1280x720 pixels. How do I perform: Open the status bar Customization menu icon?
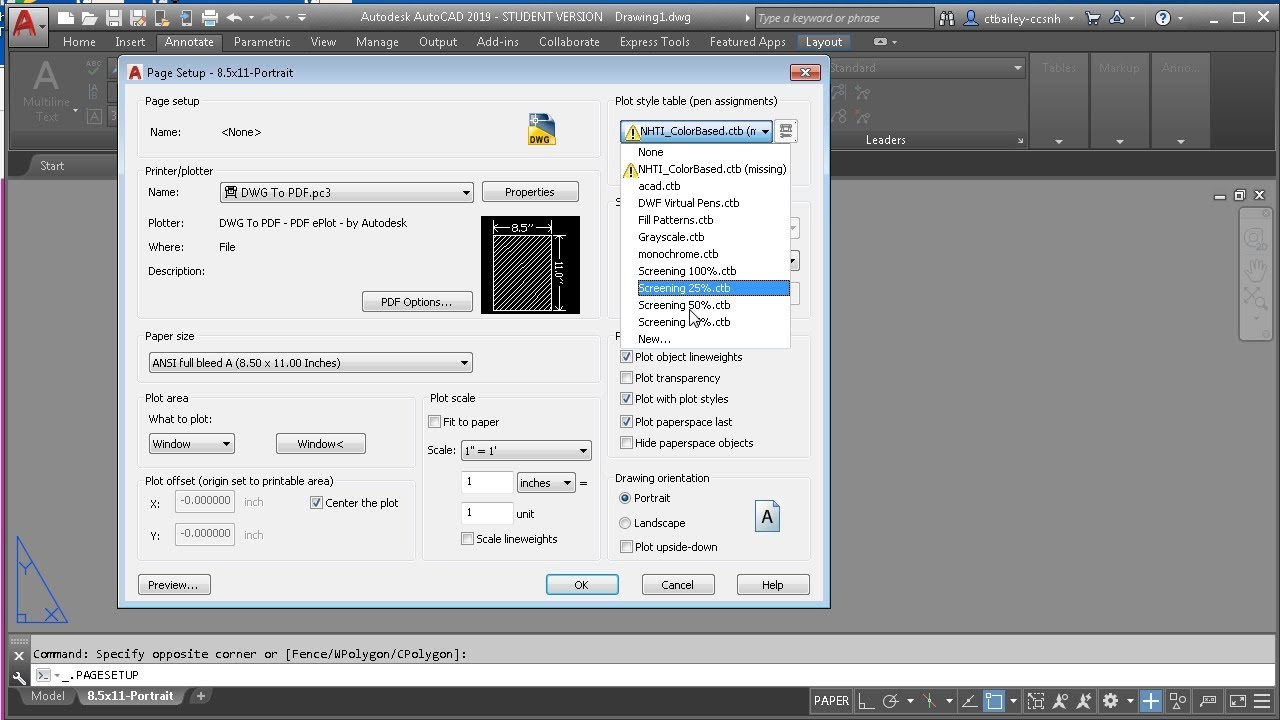pyautogui.click(x=1261, y=701)
